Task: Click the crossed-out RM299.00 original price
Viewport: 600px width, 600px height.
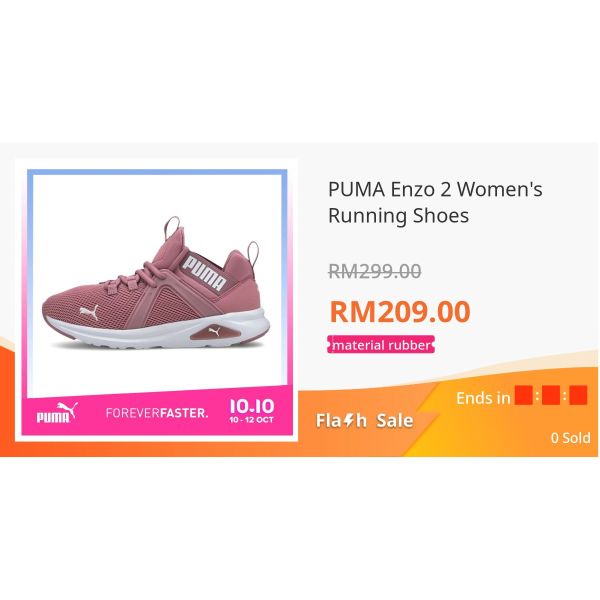Action: click(375, 271)
